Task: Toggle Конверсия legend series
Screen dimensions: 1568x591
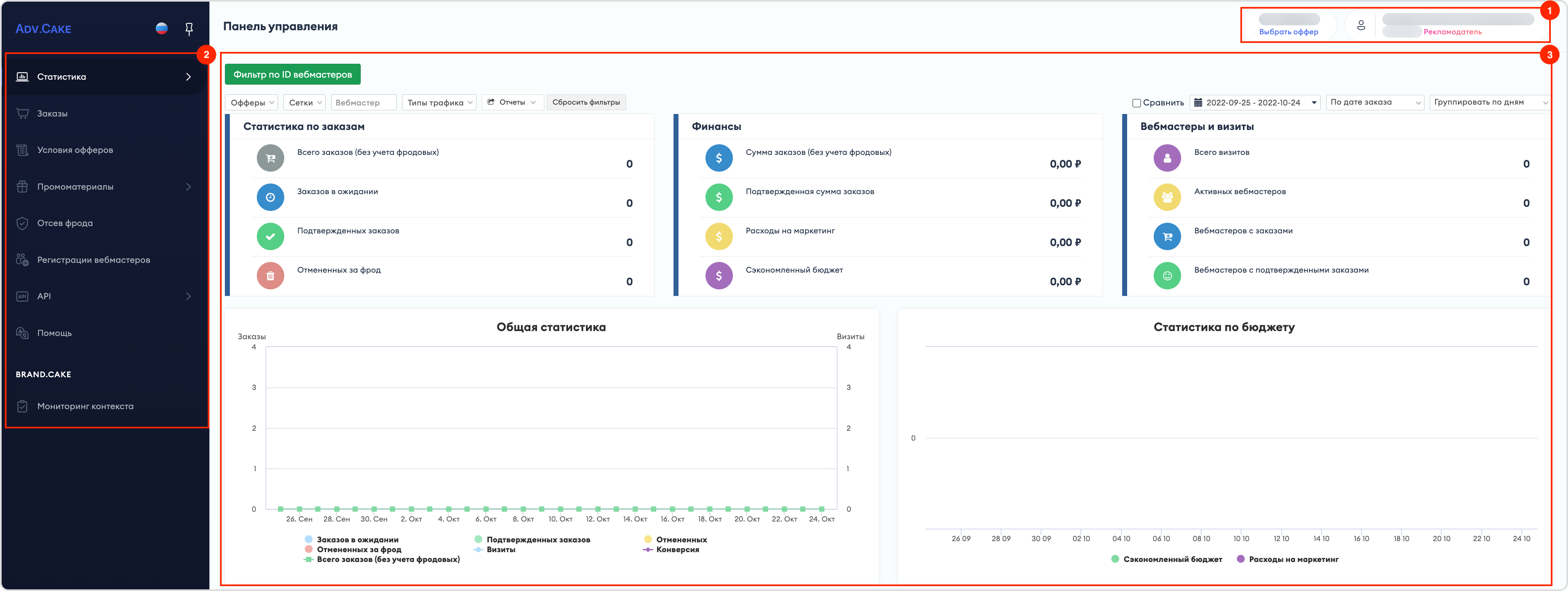Action: (672, 549)
